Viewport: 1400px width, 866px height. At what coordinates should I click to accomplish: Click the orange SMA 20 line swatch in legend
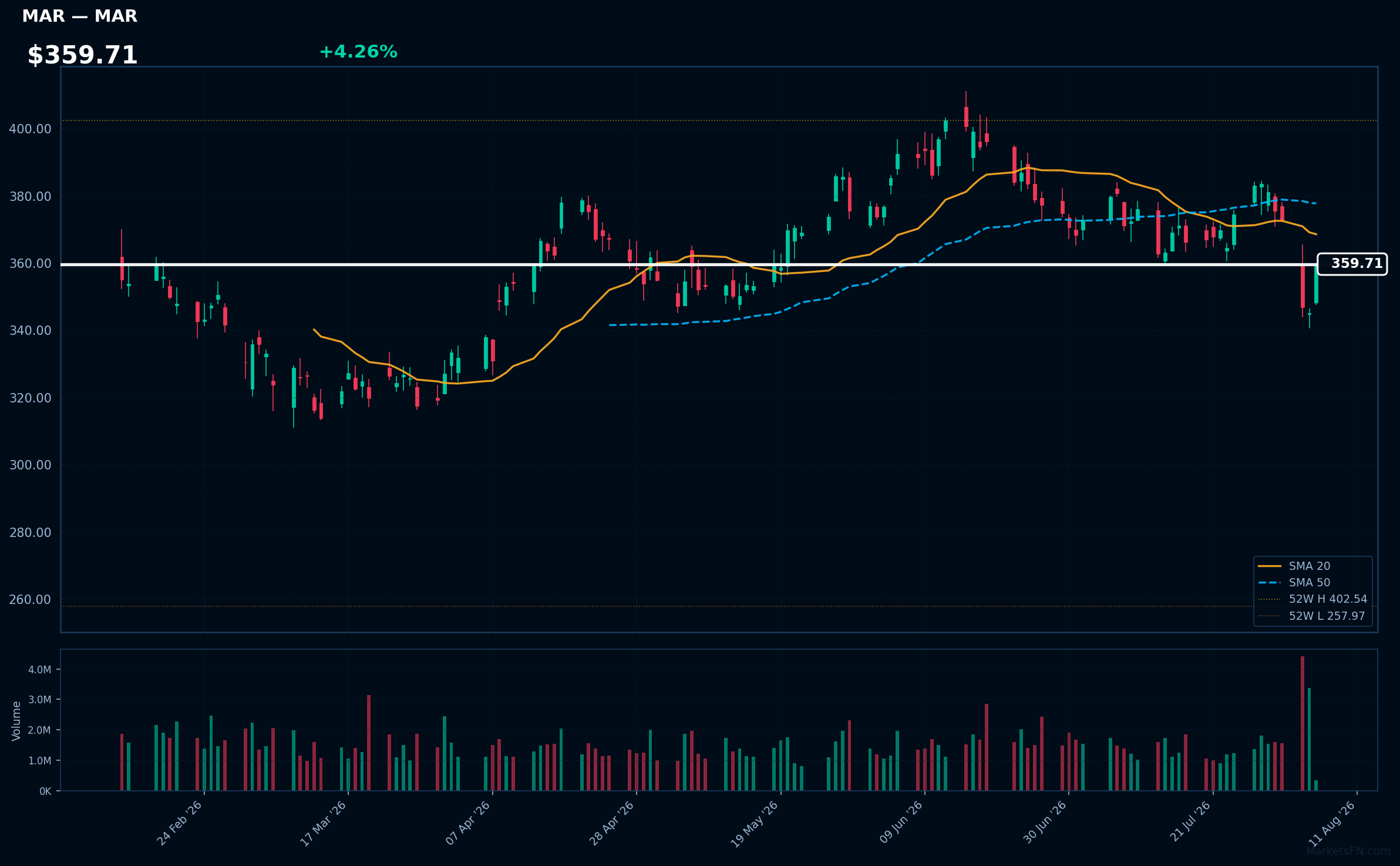click(x=1270, y=566)
